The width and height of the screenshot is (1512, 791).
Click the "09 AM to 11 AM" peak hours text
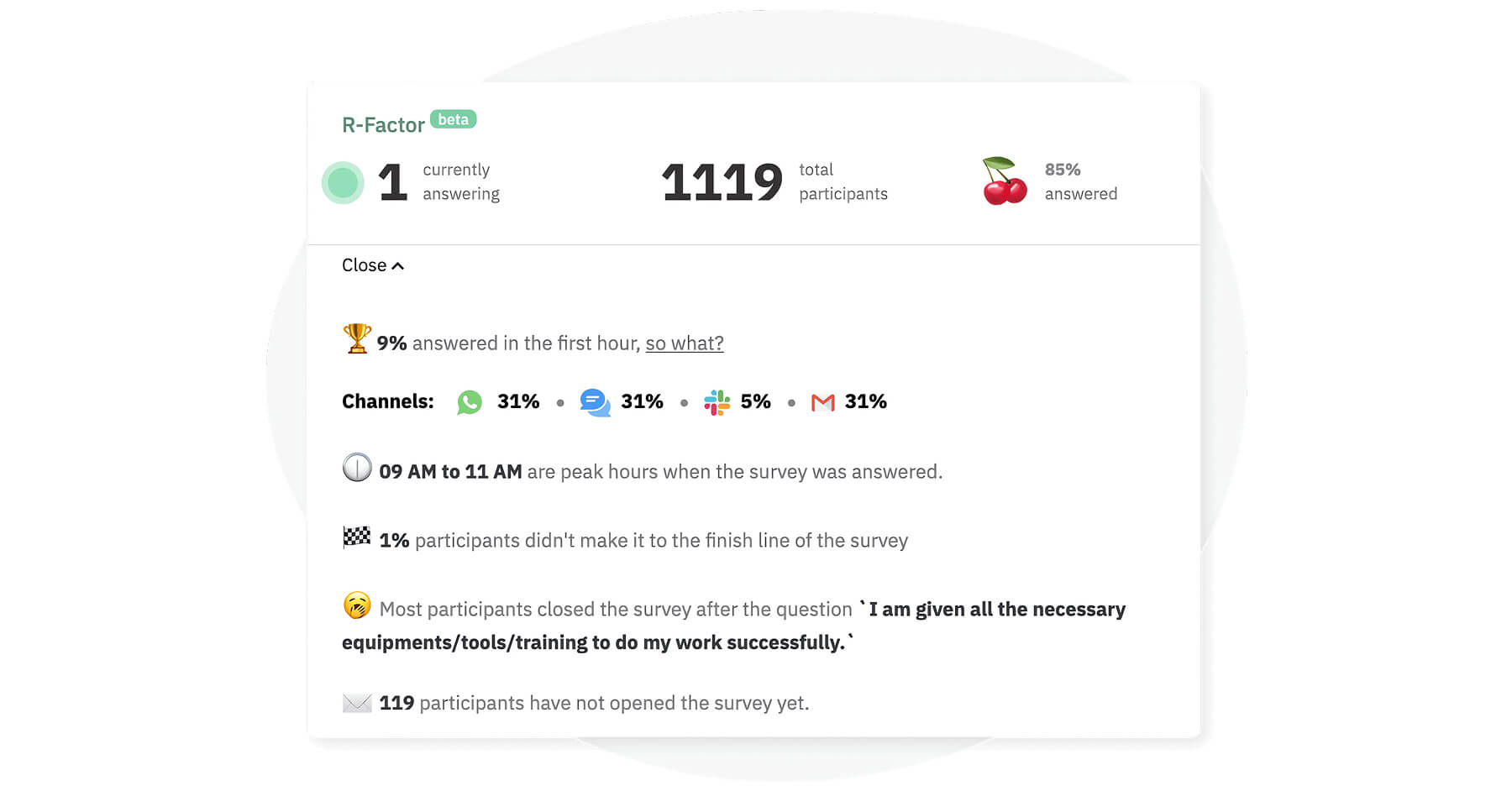[450, 472]
